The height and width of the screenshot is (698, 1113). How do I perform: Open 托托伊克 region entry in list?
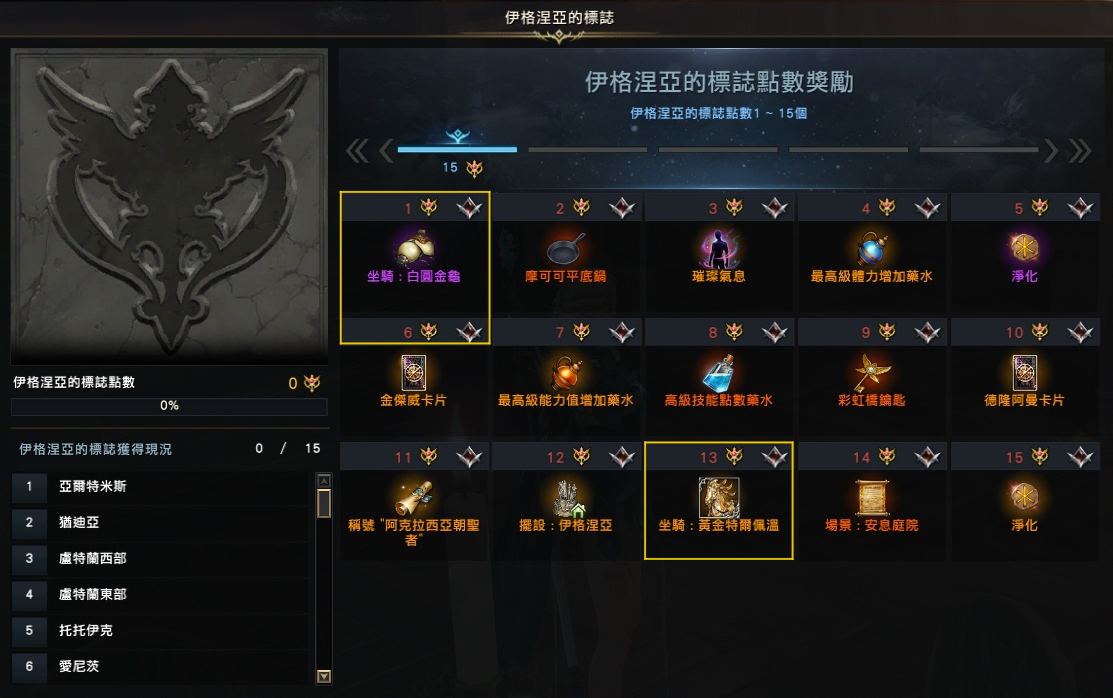pyautogui.click(x=161, y=631)
